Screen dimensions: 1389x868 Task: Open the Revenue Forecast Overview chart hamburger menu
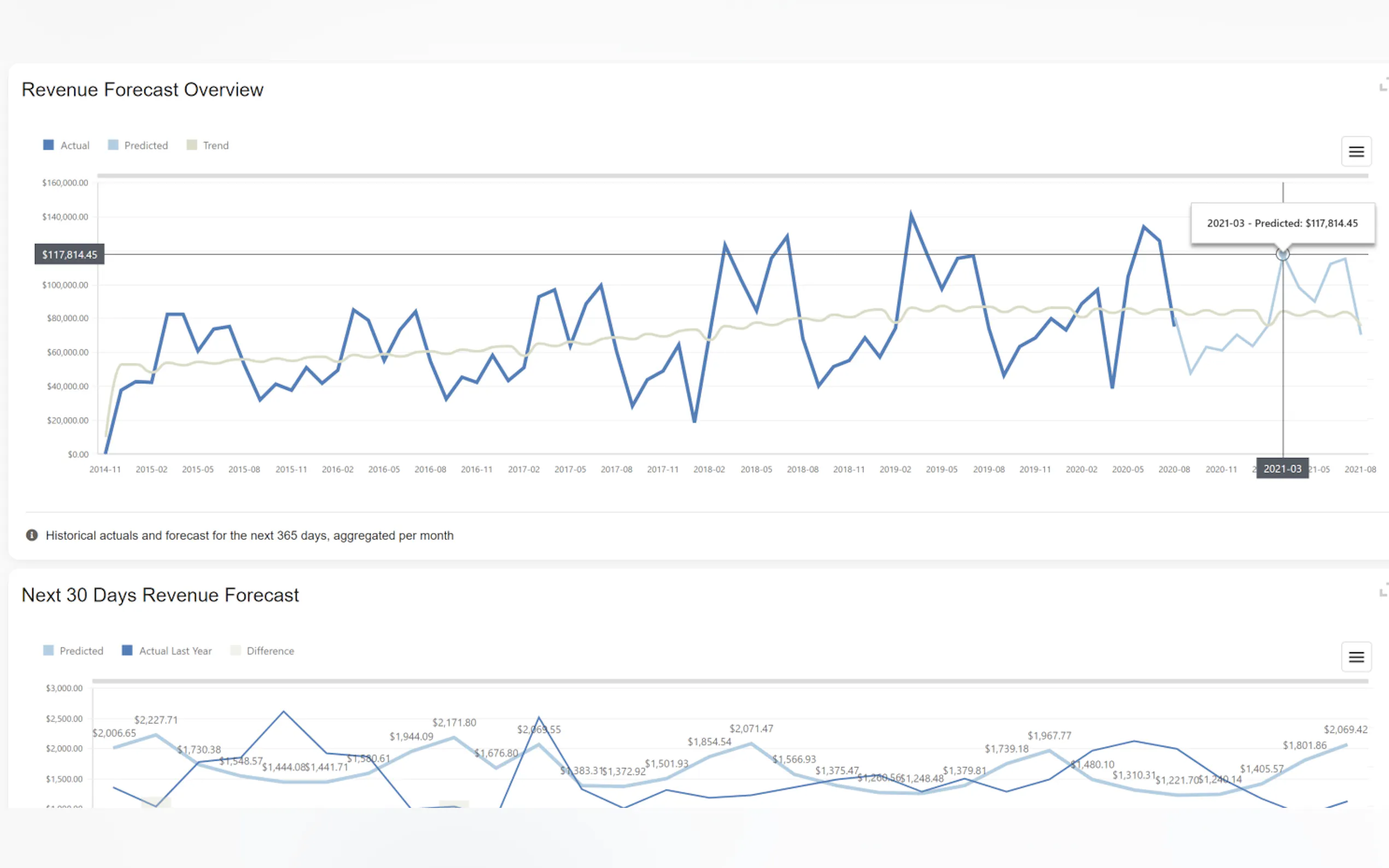[x=1356, y=151]
